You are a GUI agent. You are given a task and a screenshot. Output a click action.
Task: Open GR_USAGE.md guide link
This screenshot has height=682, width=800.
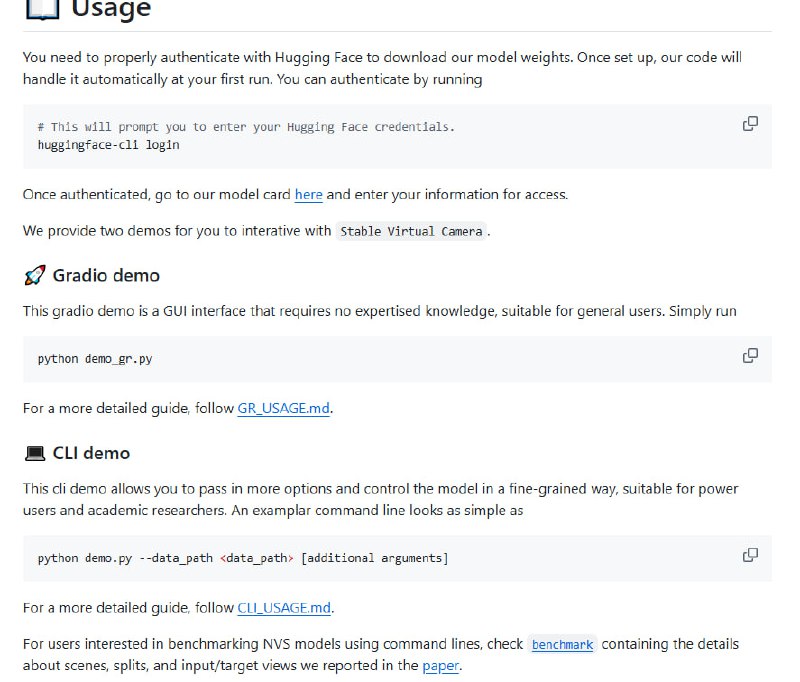[x=283, y=408]
